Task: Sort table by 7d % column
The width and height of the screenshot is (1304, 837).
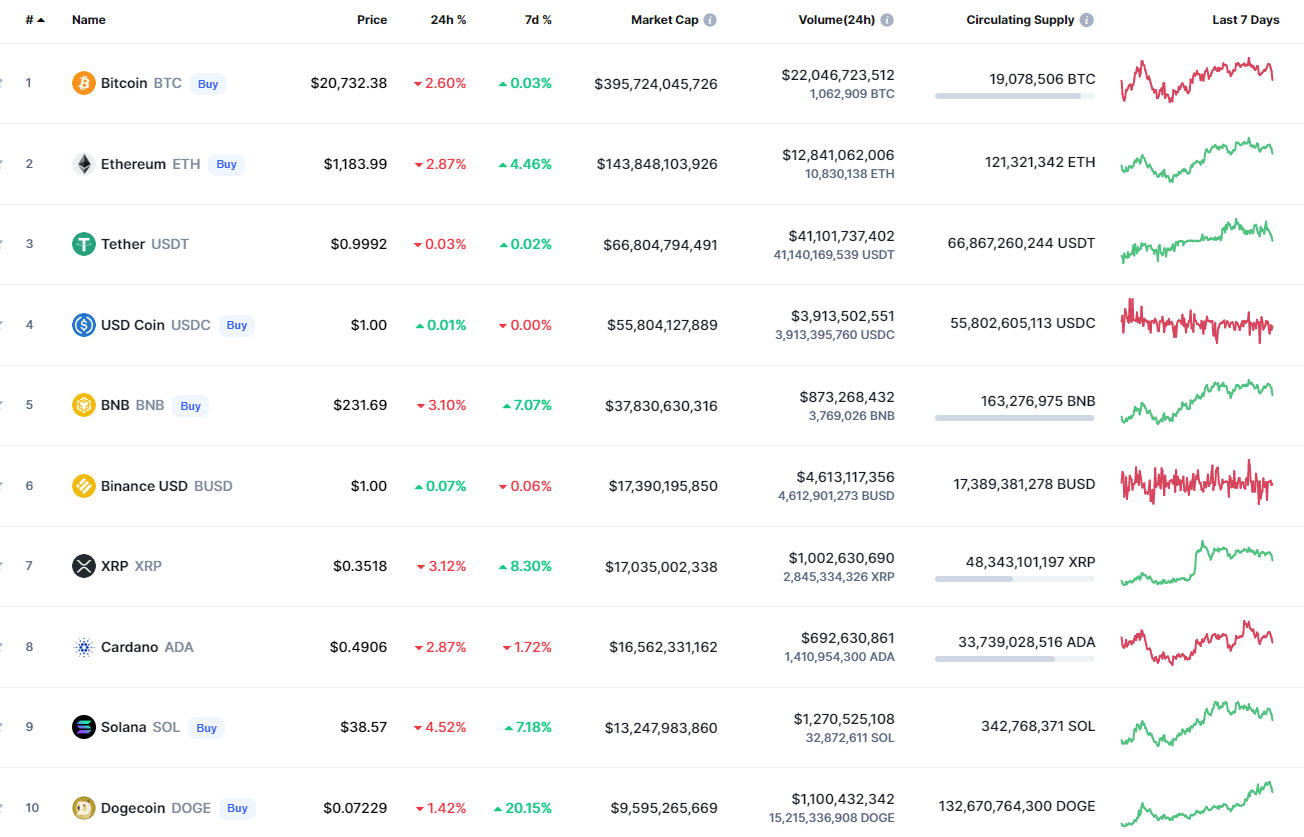Action: pyautogui.click(x=538, y=20)
